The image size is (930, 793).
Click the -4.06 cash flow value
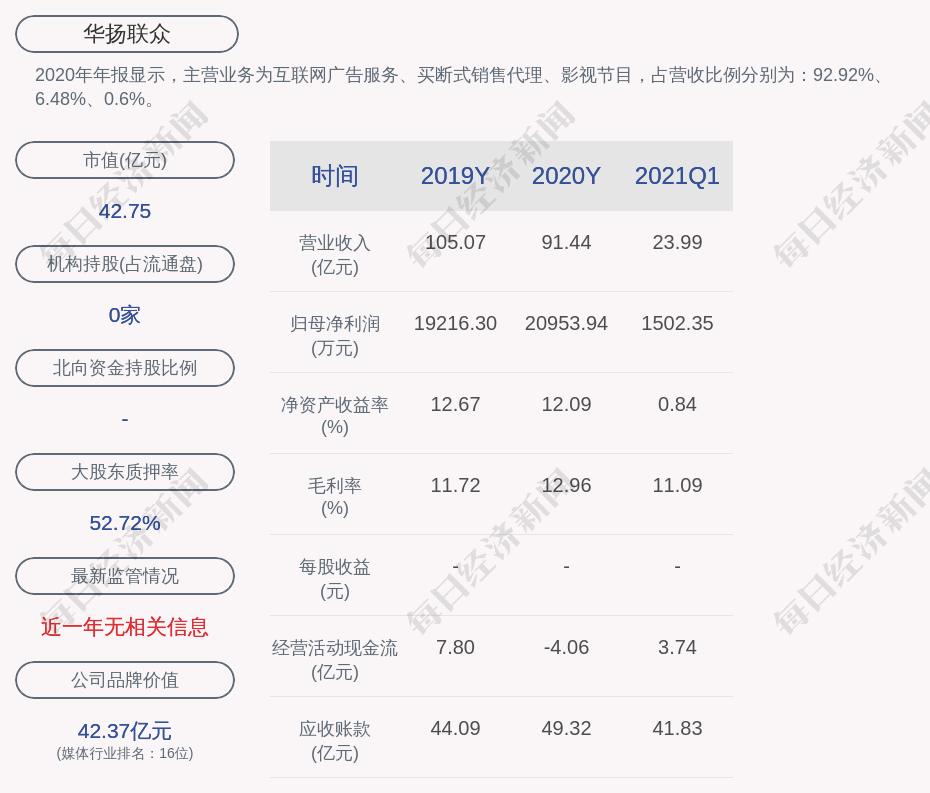point(566,648)
